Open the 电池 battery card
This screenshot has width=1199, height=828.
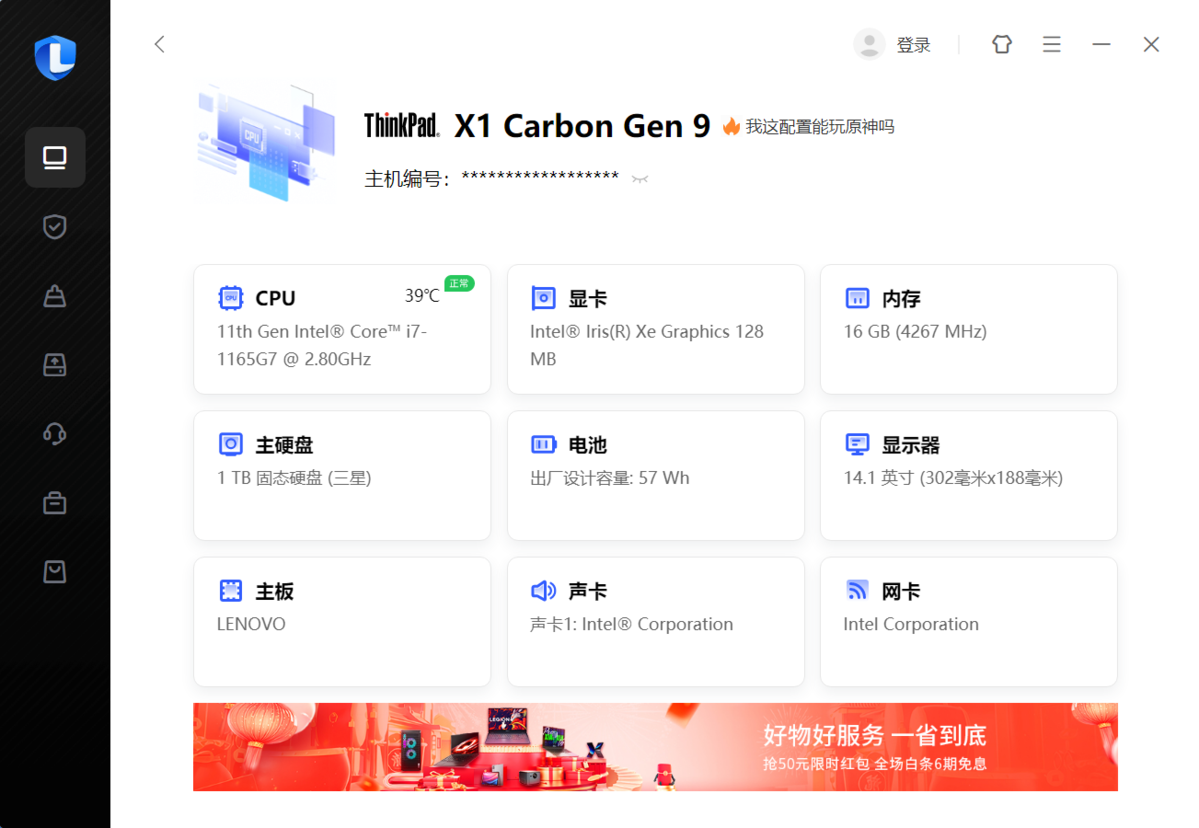(655, 476)
